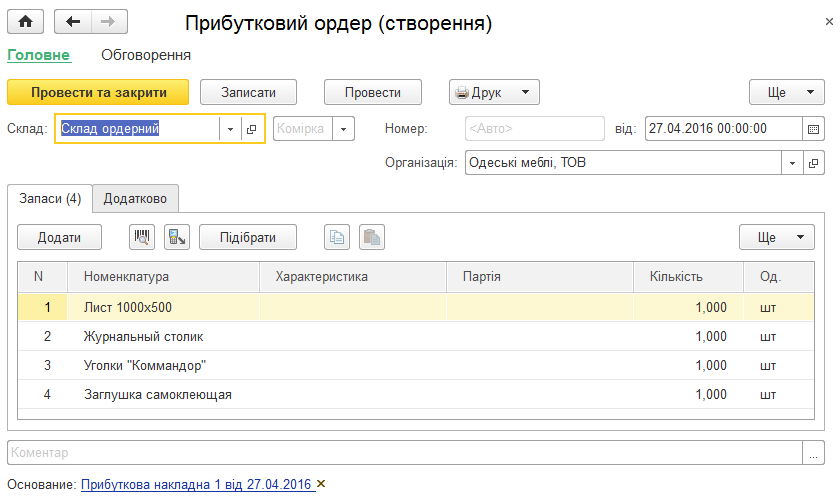Open barcode search icon in table toolbar

[142, 237]
